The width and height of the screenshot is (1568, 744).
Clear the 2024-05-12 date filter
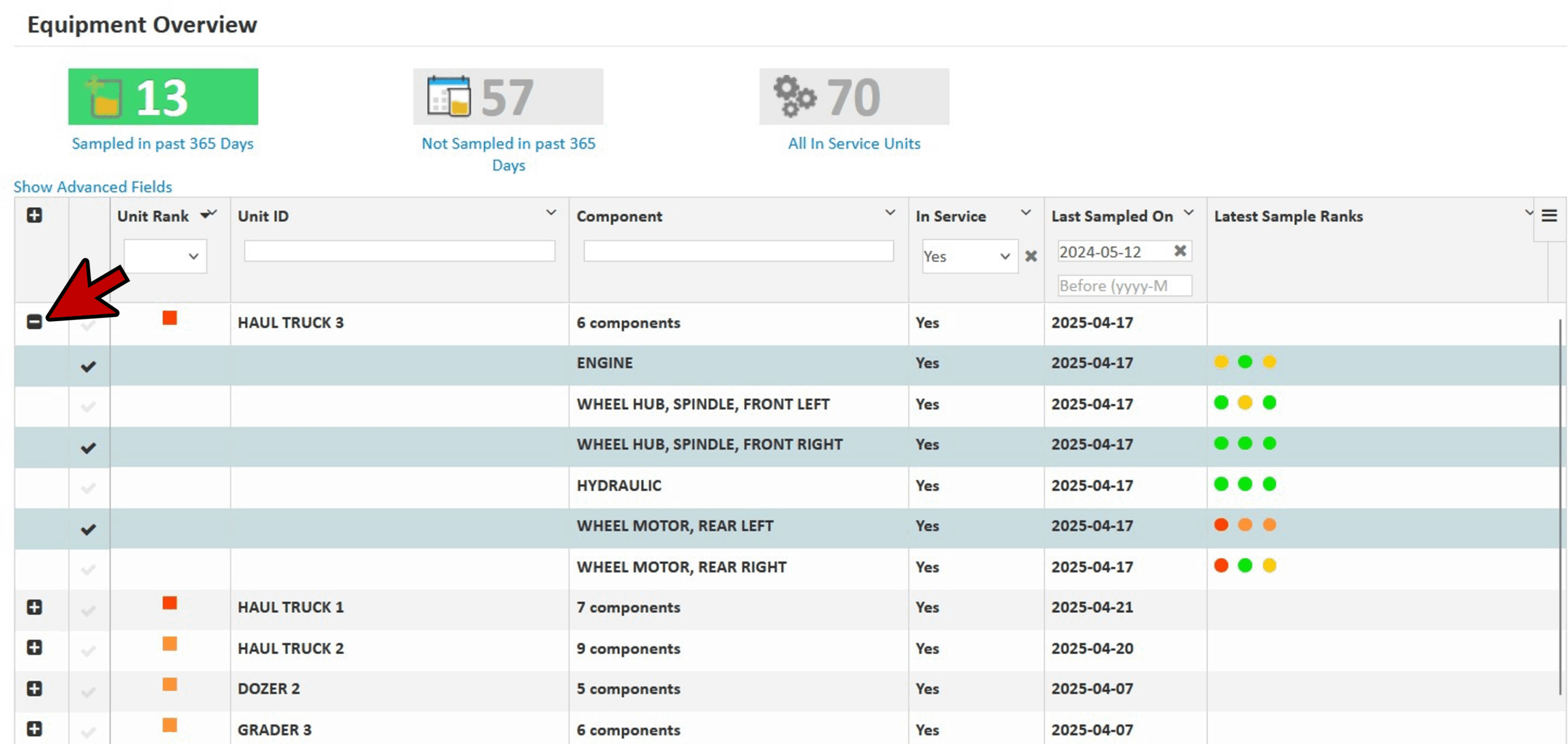click(1179, 251)
